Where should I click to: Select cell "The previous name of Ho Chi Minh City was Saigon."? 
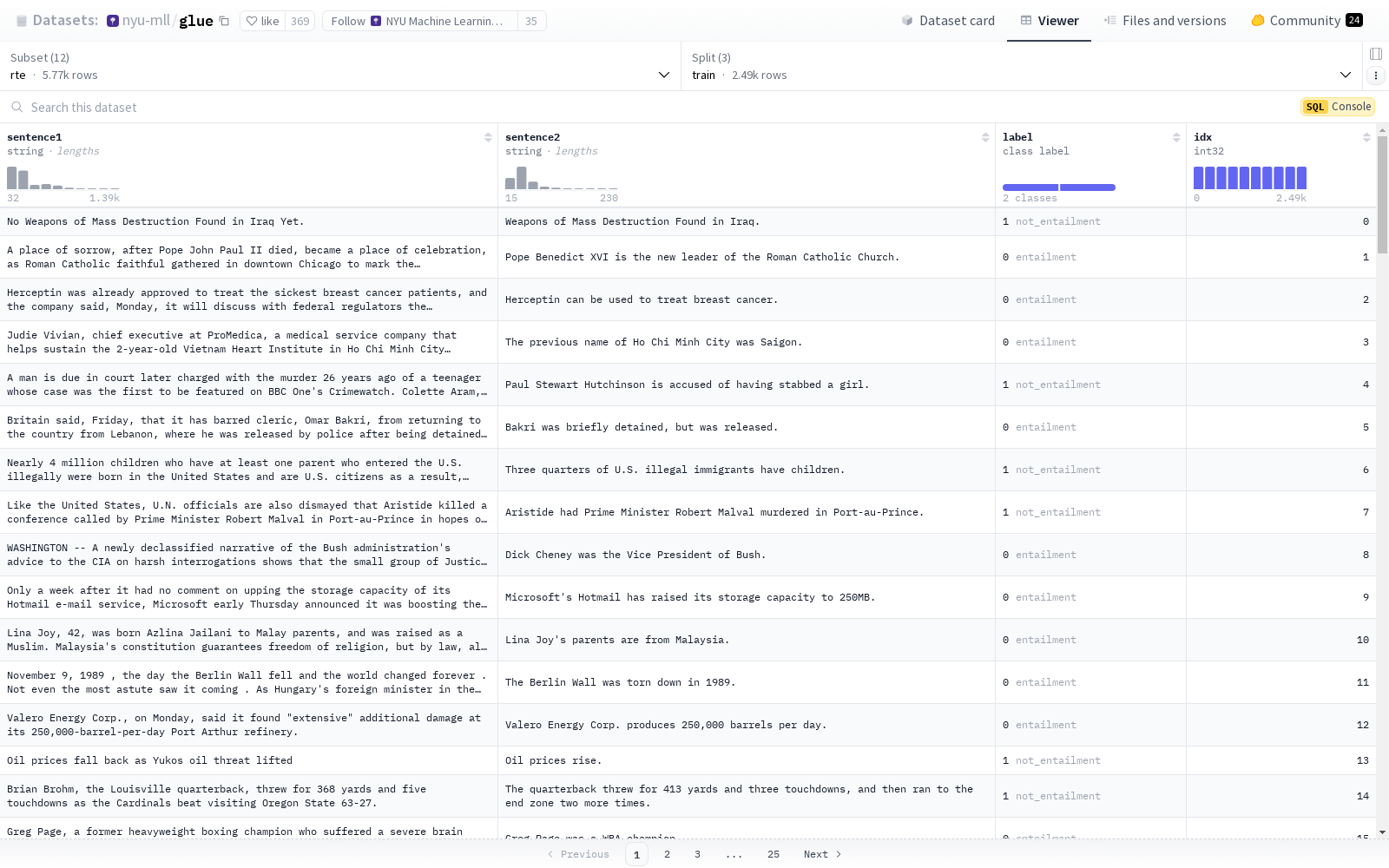tap(747, 342)
